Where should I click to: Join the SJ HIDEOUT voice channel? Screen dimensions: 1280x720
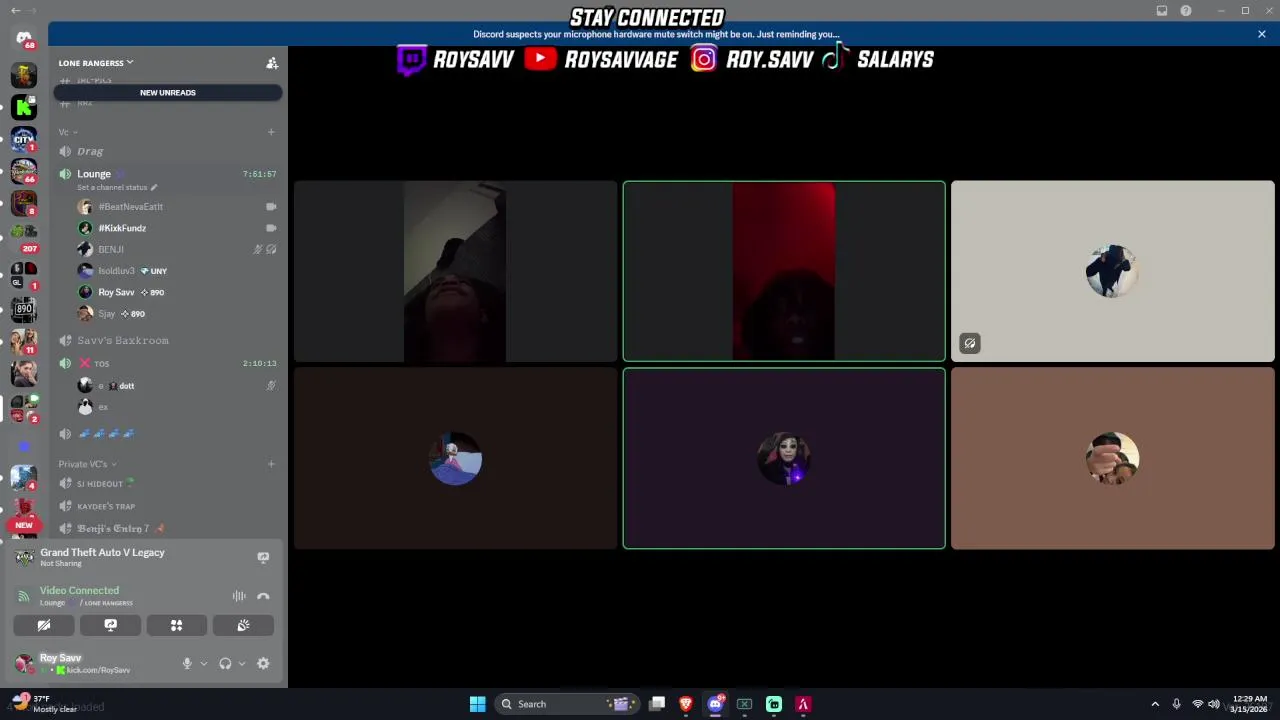click(168, 484)
